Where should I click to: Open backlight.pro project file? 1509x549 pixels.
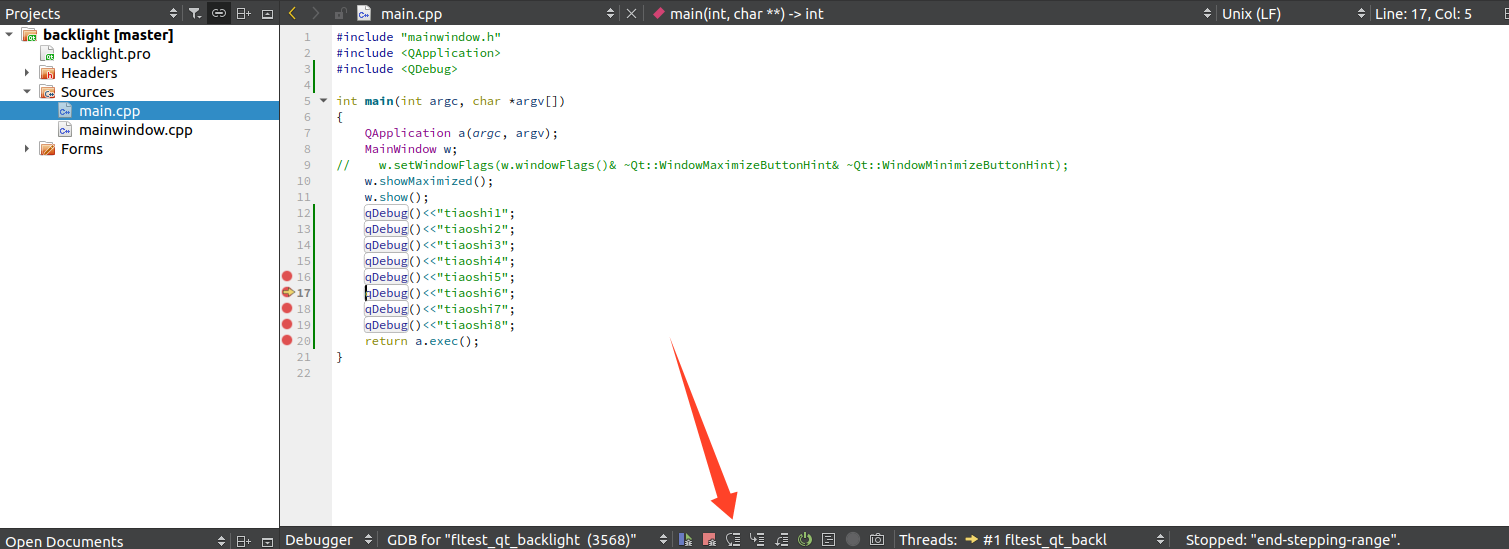click(x=105, y=54)
